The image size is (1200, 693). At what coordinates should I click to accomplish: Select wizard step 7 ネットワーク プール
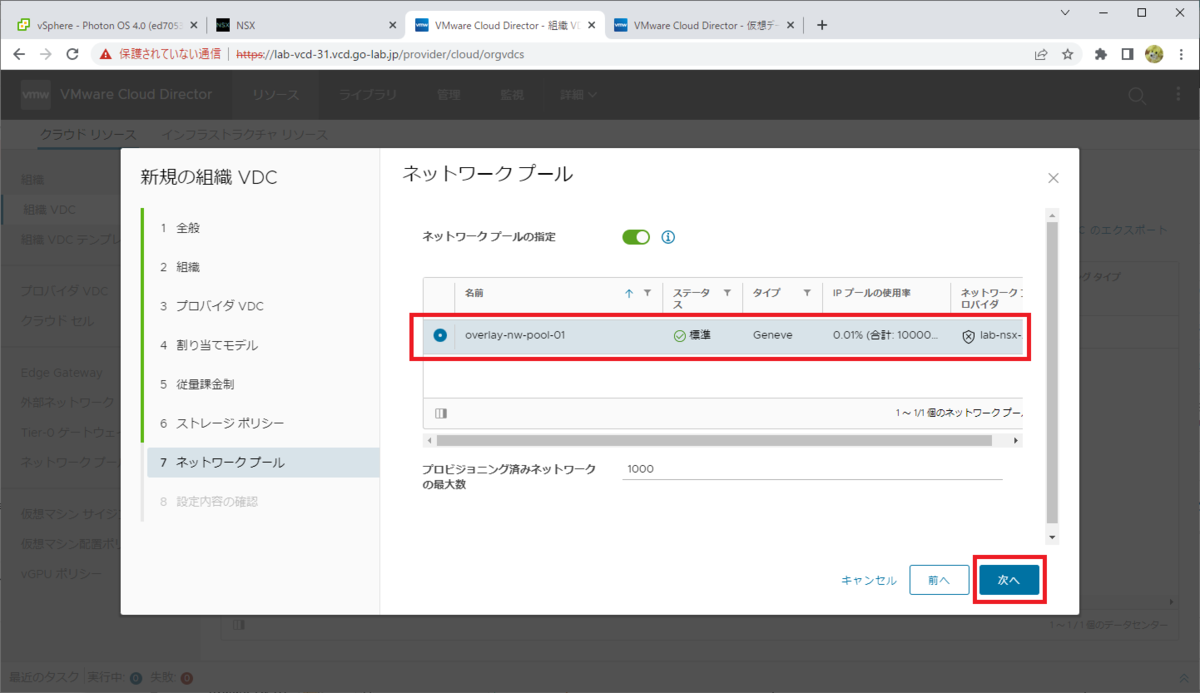click(261, 462)
